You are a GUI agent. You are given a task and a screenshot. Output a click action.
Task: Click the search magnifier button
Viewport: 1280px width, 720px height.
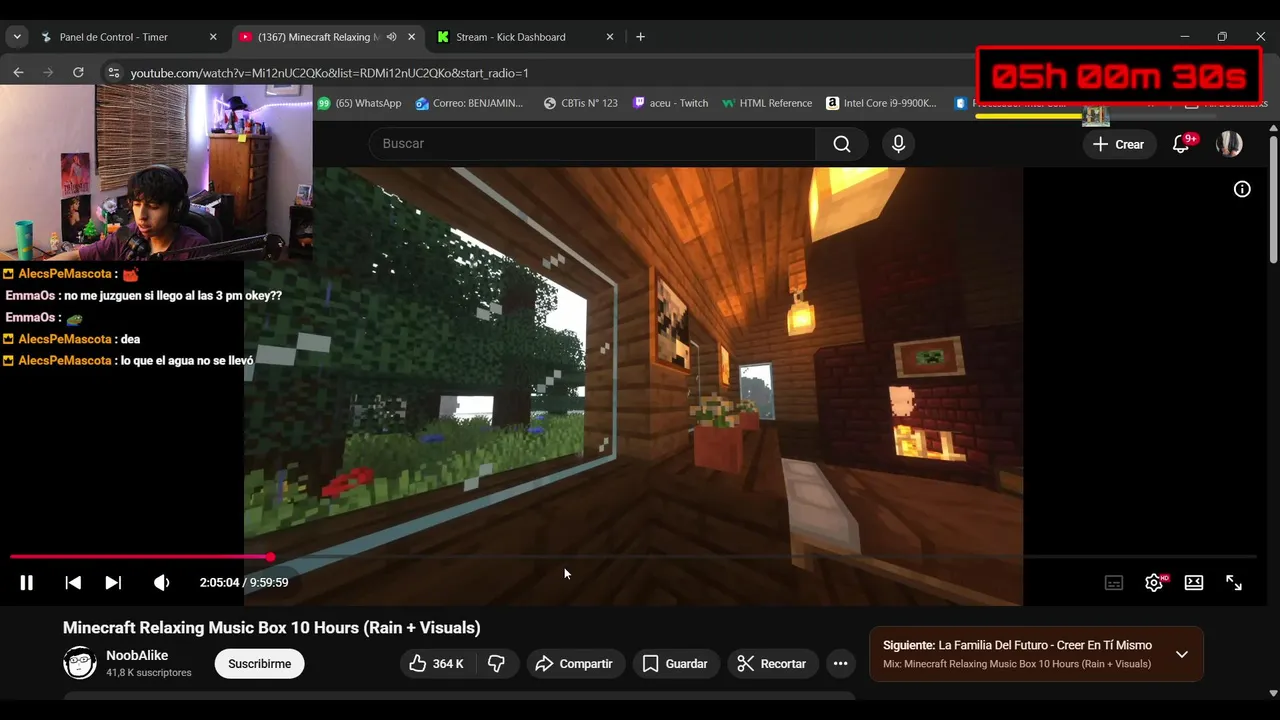(x=842, y=144)
